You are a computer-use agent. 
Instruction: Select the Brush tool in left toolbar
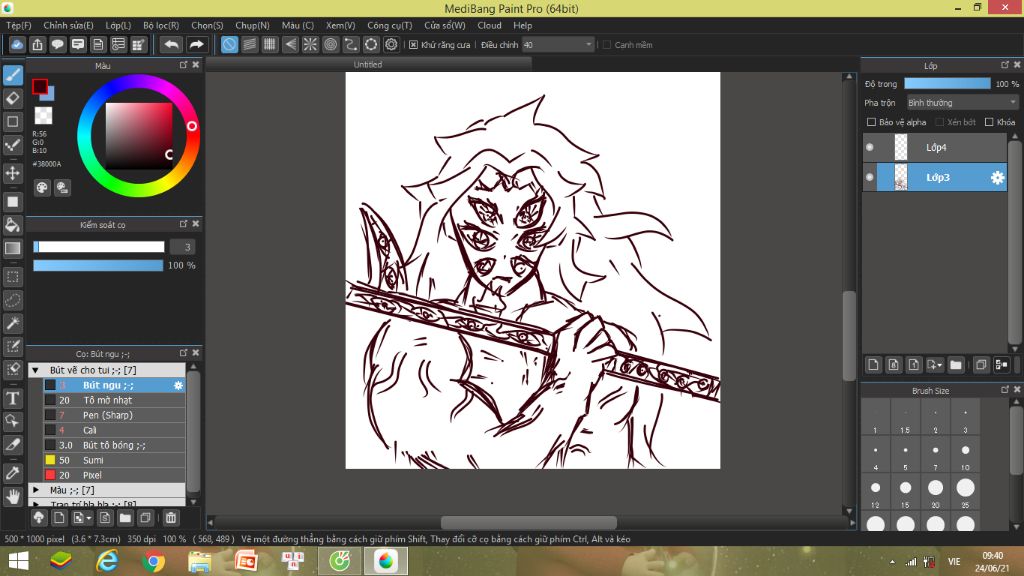click(12, 75)
